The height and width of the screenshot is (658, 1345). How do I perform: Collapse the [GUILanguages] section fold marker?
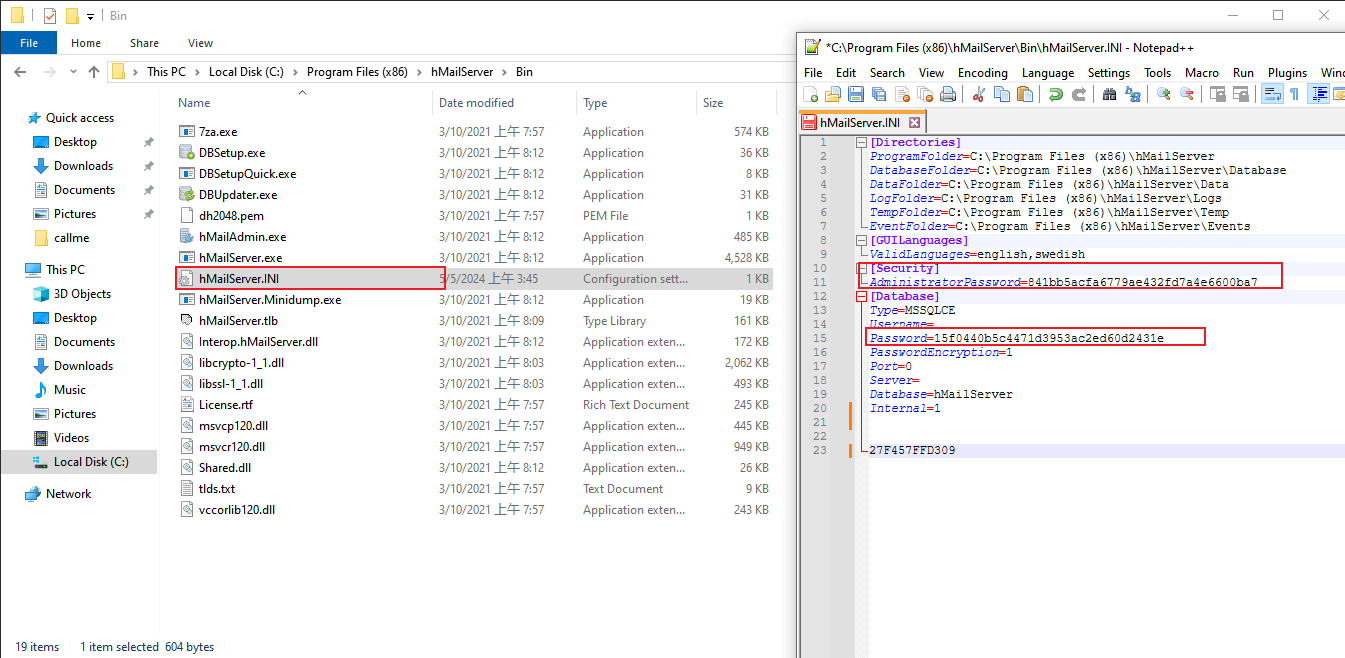tap(862, 240)
